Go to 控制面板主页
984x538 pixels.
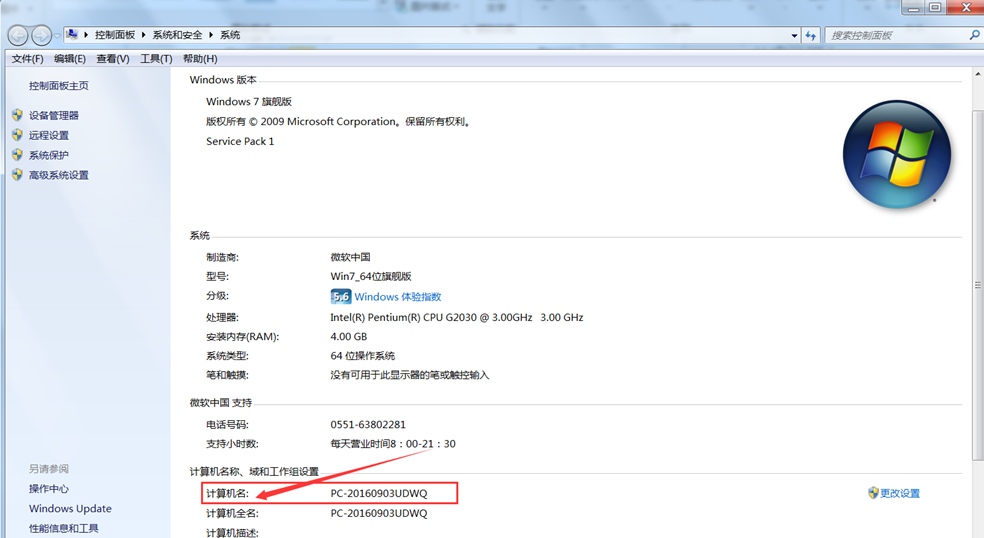coord(58,85)
